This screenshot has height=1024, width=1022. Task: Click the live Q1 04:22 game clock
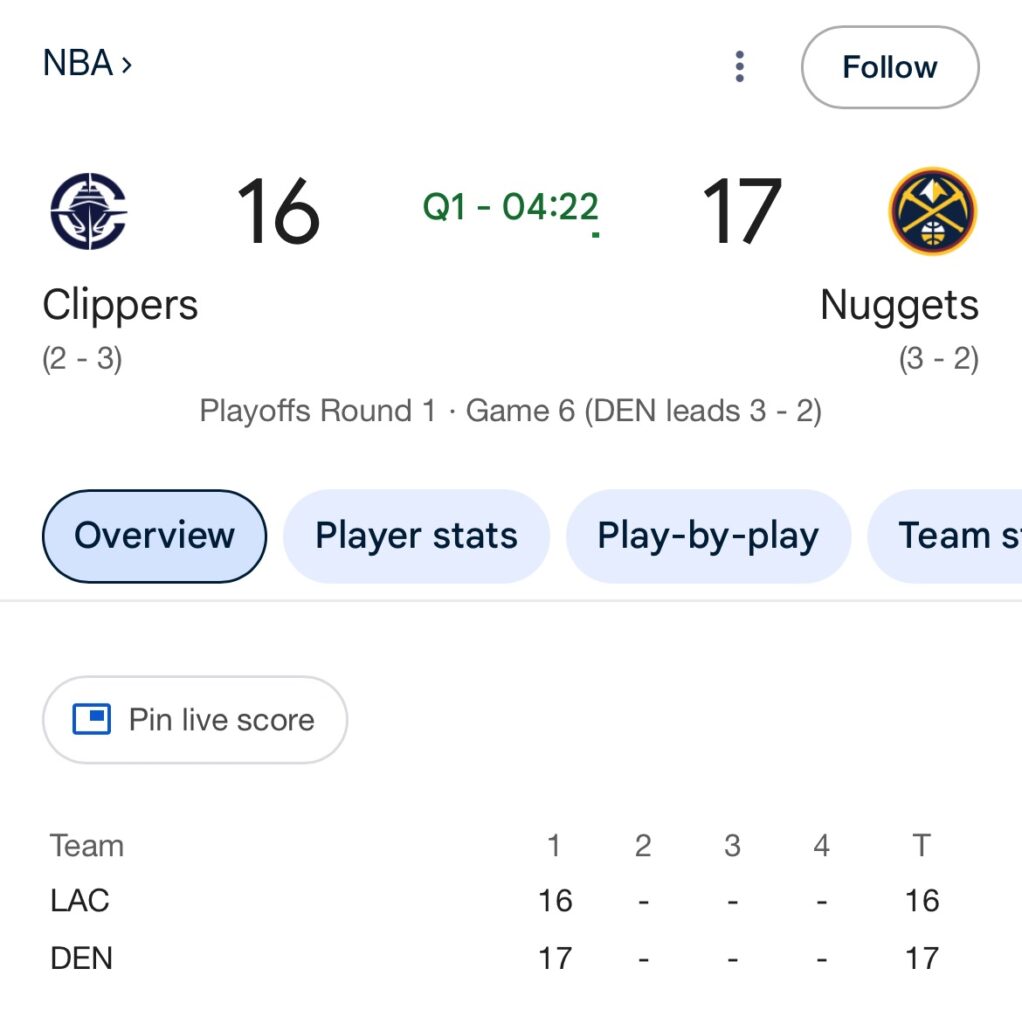[510, 207]
